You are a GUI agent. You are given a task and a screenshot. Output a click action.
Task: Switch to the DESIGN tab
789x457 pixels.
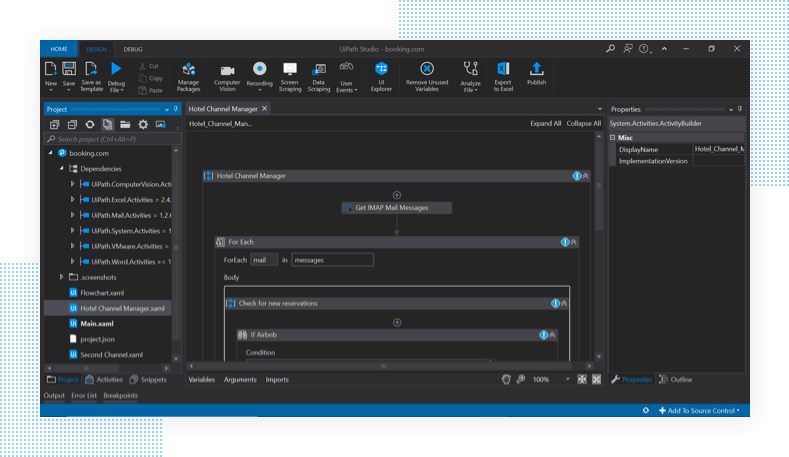pyautogui.click(x=96, y=49)
